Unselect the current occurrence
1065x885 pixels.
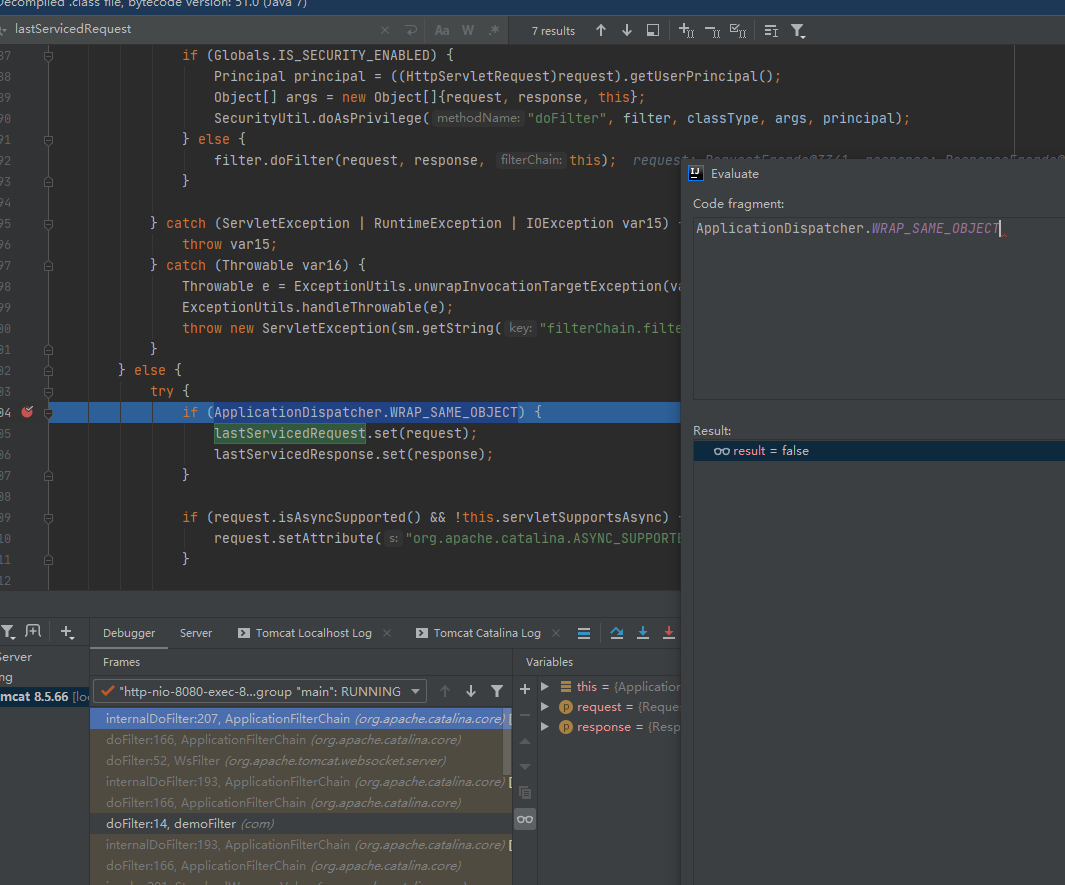[712, 30]
